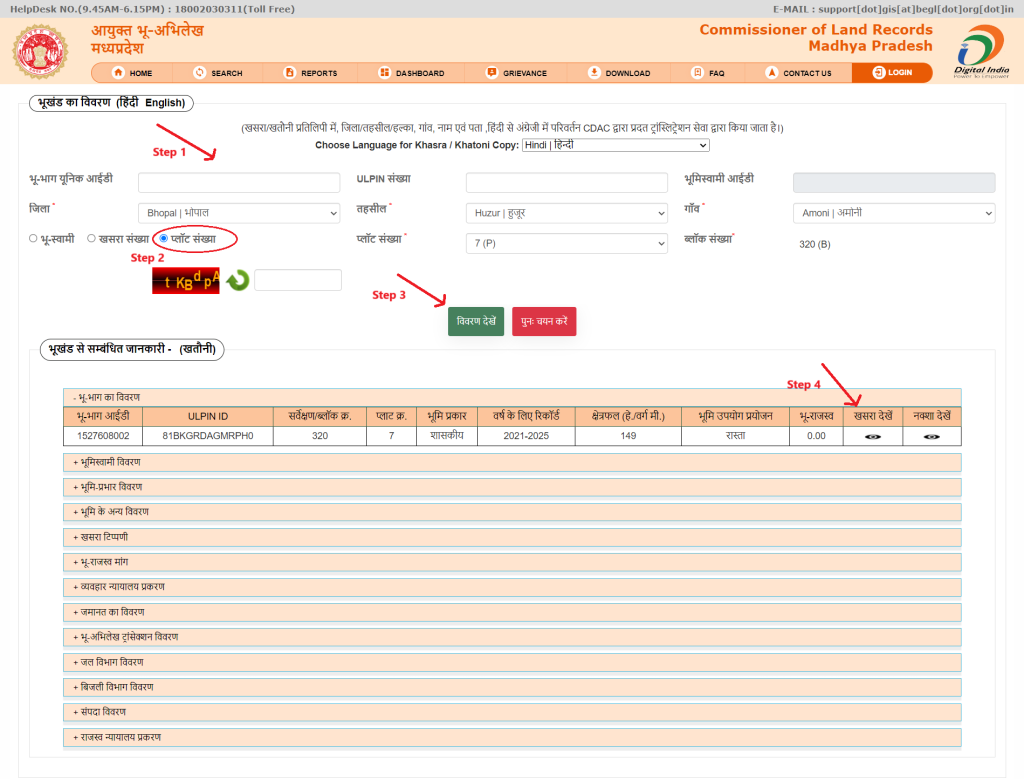The image size is (1024, 779).
Task: Click the eye icon under नक्शा देखें
Action: (931, 437)
